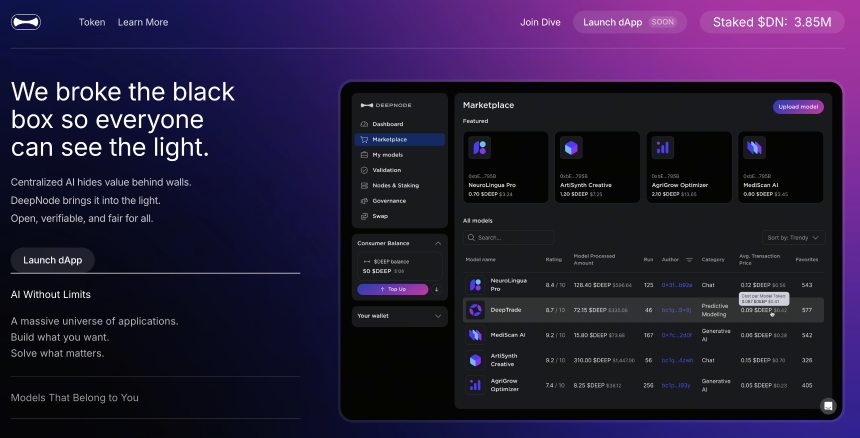Select the Dashboard sidebar label
The height and width of the screenshot is (438, 860).
point(388,124)
